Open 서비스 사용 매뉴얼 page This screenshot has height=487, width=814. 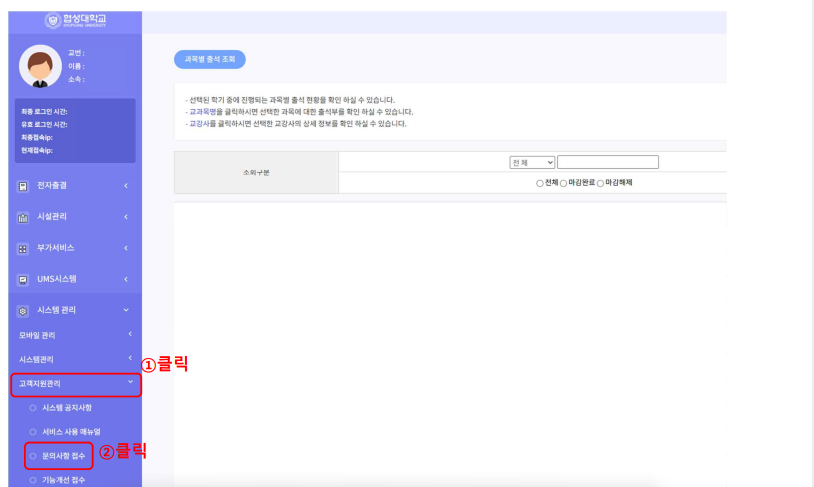[x=72, y=431]
